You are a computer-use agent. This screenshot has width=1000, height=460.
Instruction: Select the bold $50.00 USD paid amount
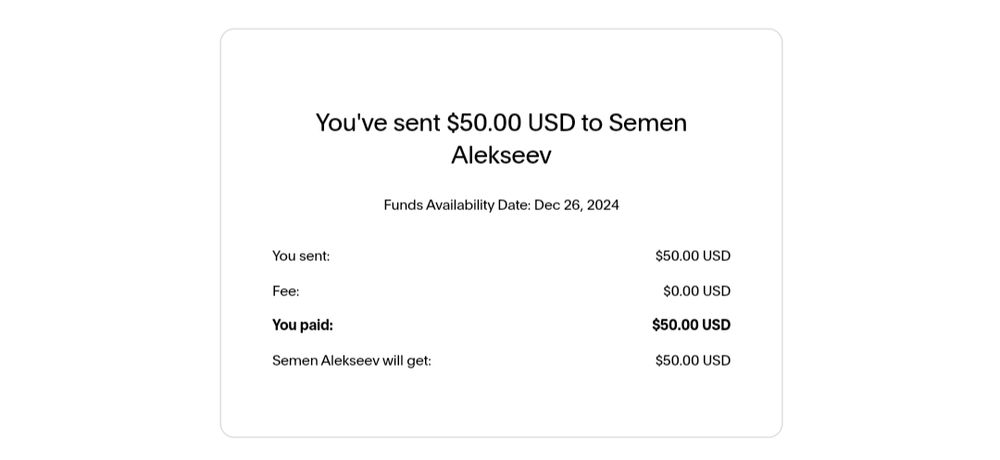[691, 325]
